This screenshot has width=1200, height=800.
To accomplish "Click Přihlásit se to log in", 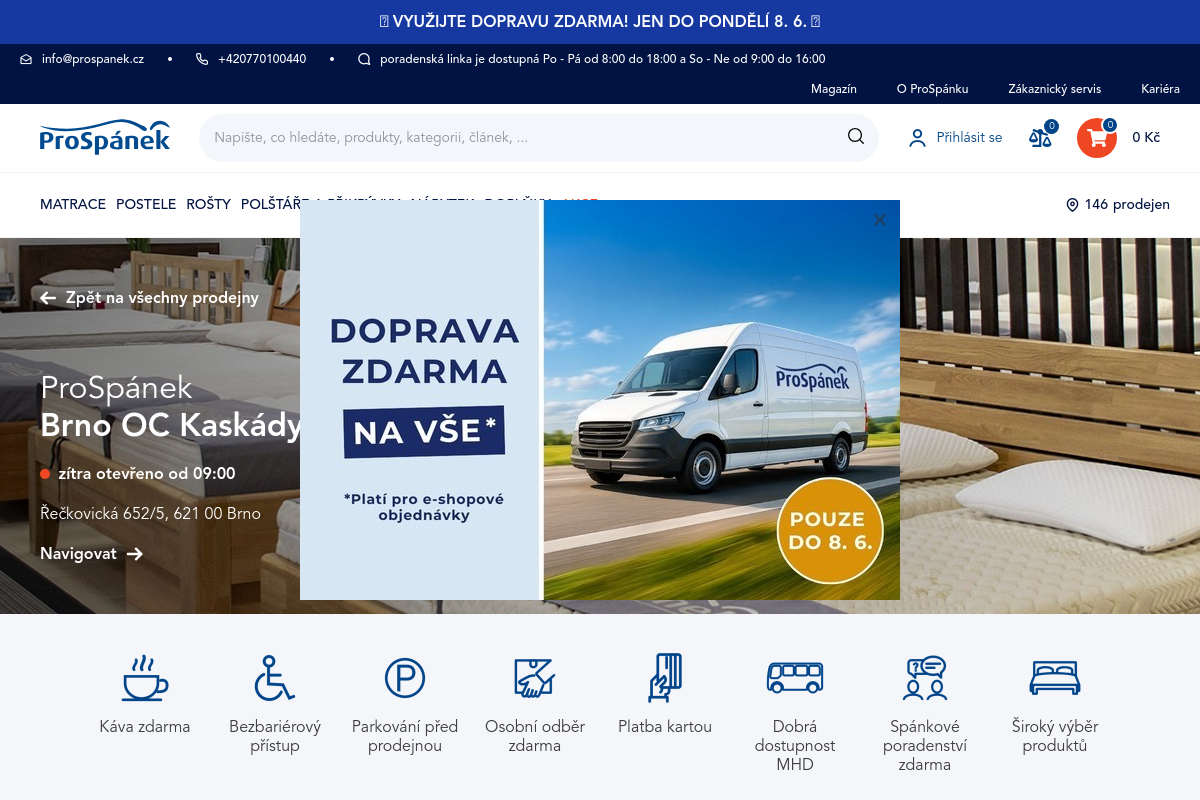I will click(x=969, y=138).
